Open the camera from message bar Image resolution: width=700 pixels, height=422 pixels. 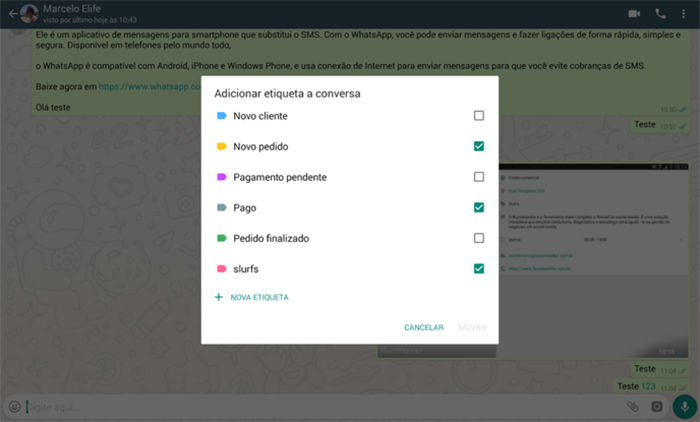pos(657,407)
